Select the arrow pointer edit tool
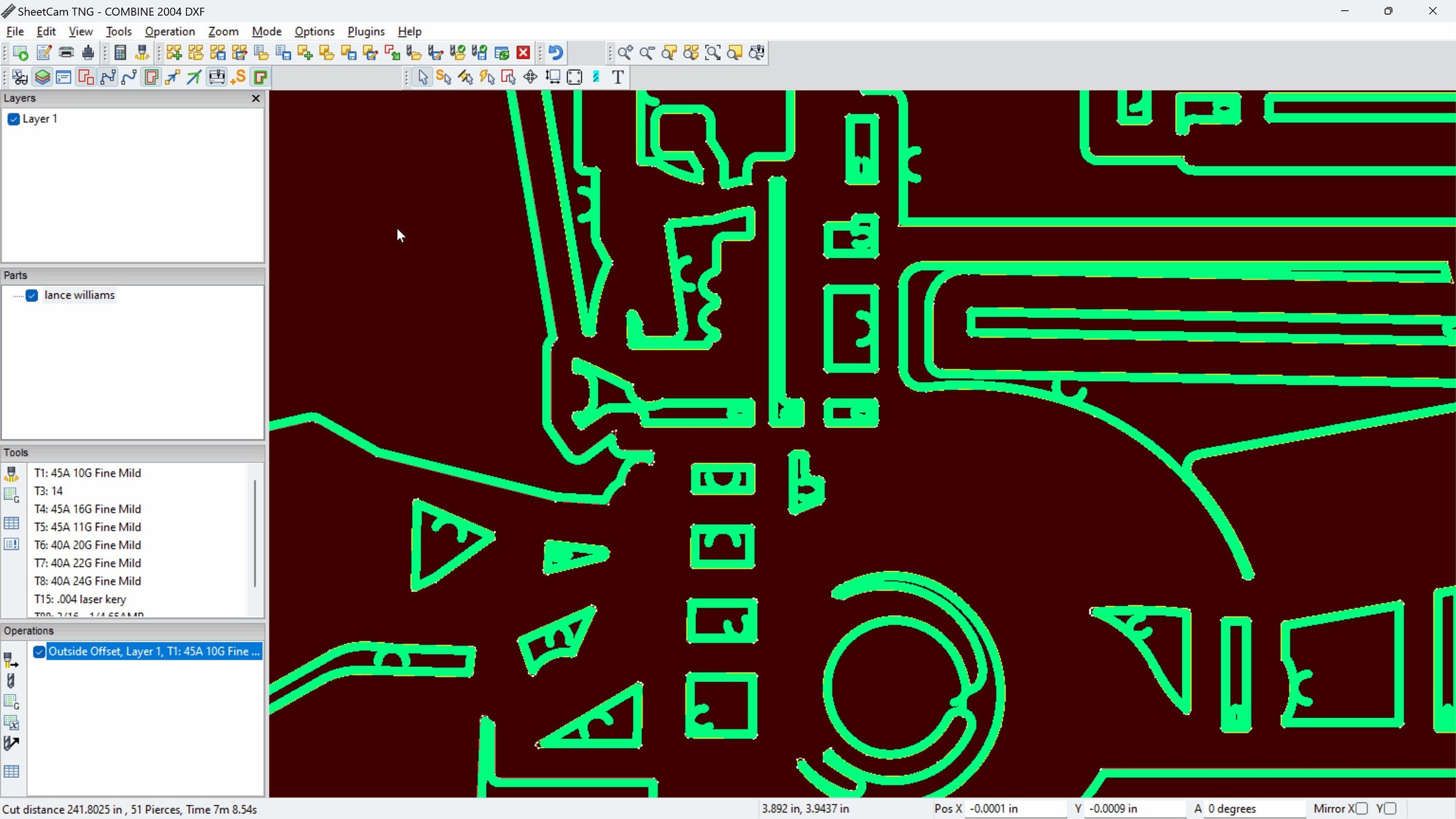Viewport: 1456px width, 819px height. (x=422, y=77)
